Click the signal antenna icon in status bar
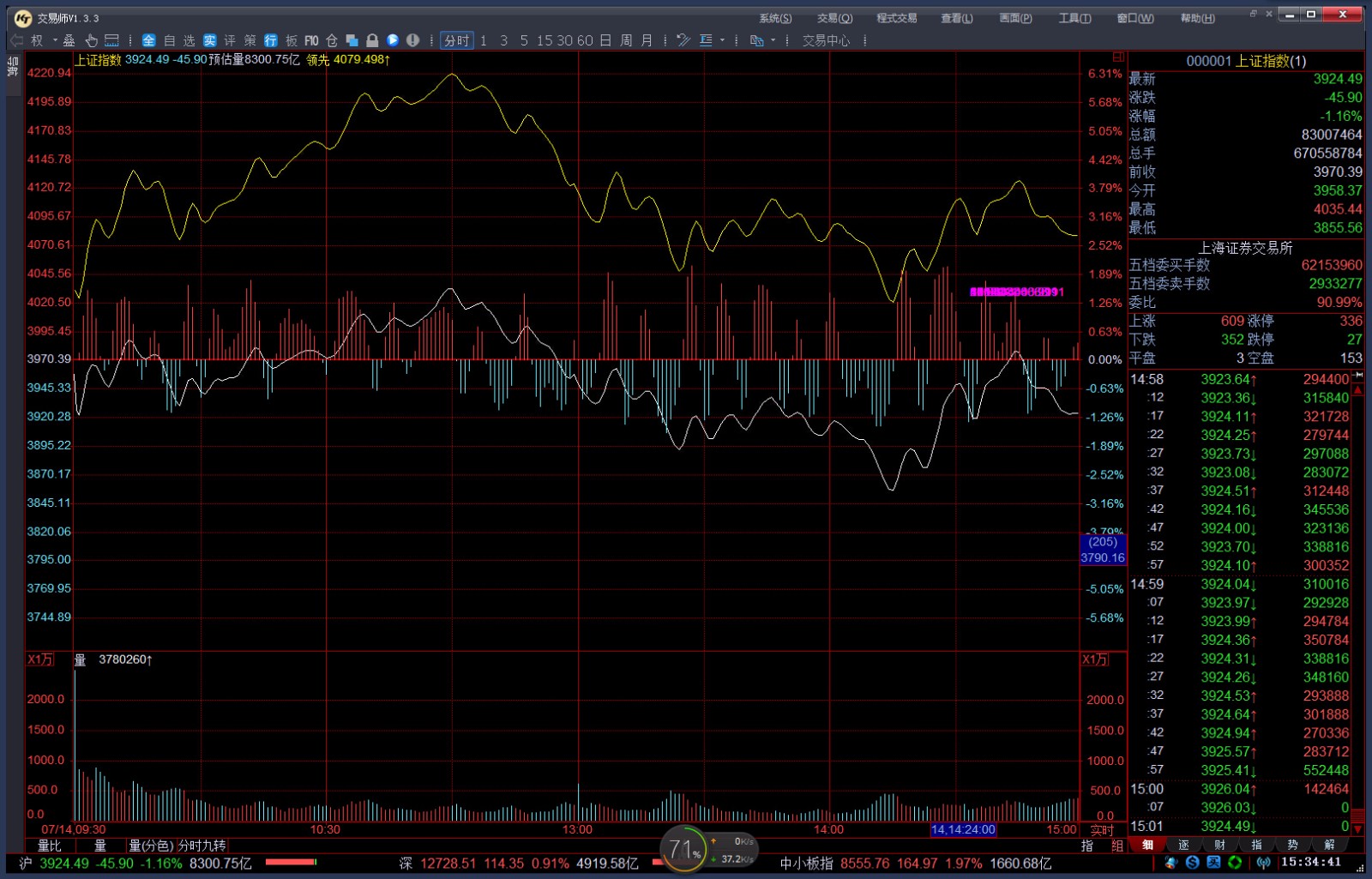1372x879 pixels. click(x=1263, y=863)
